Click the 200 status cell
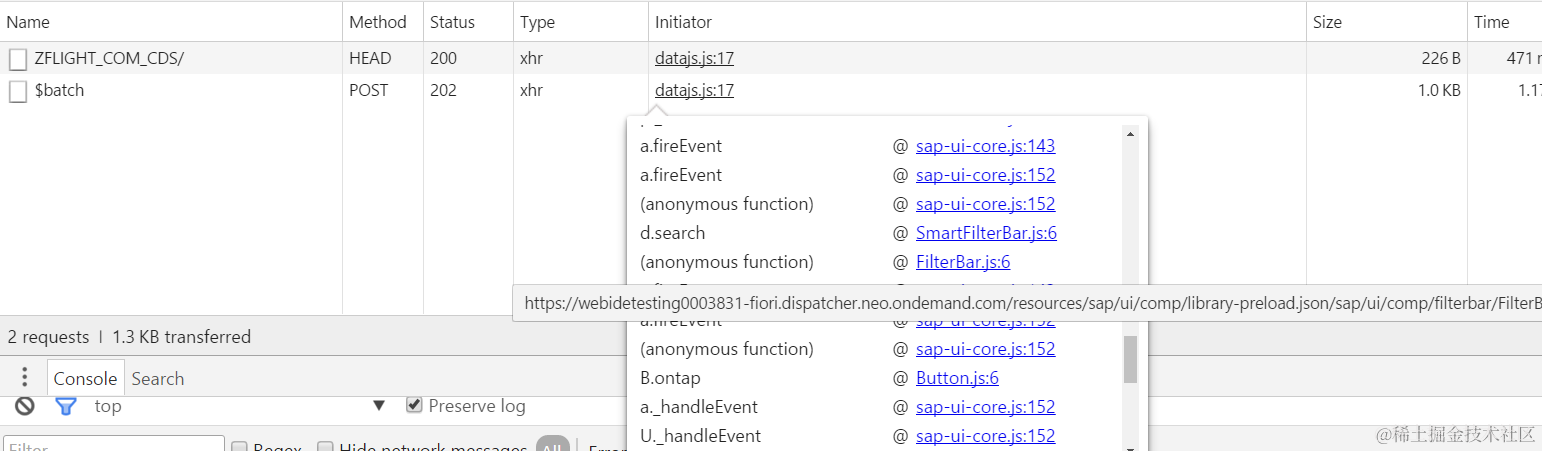The width and height of the screenshot is (1542, 451). click(x=443, y=59)
